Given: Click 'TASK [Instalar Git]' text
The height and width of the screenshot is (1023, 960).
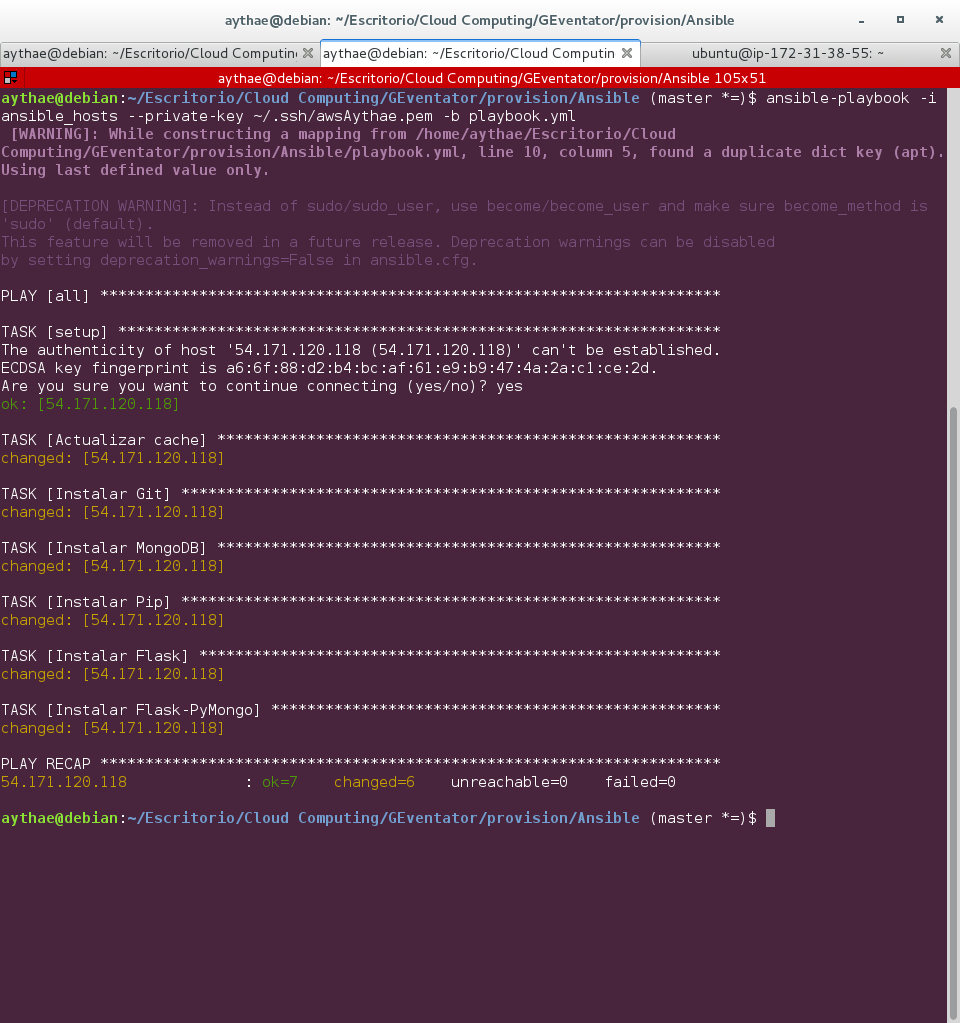Looking at the screenshot, I should [85, 494].
